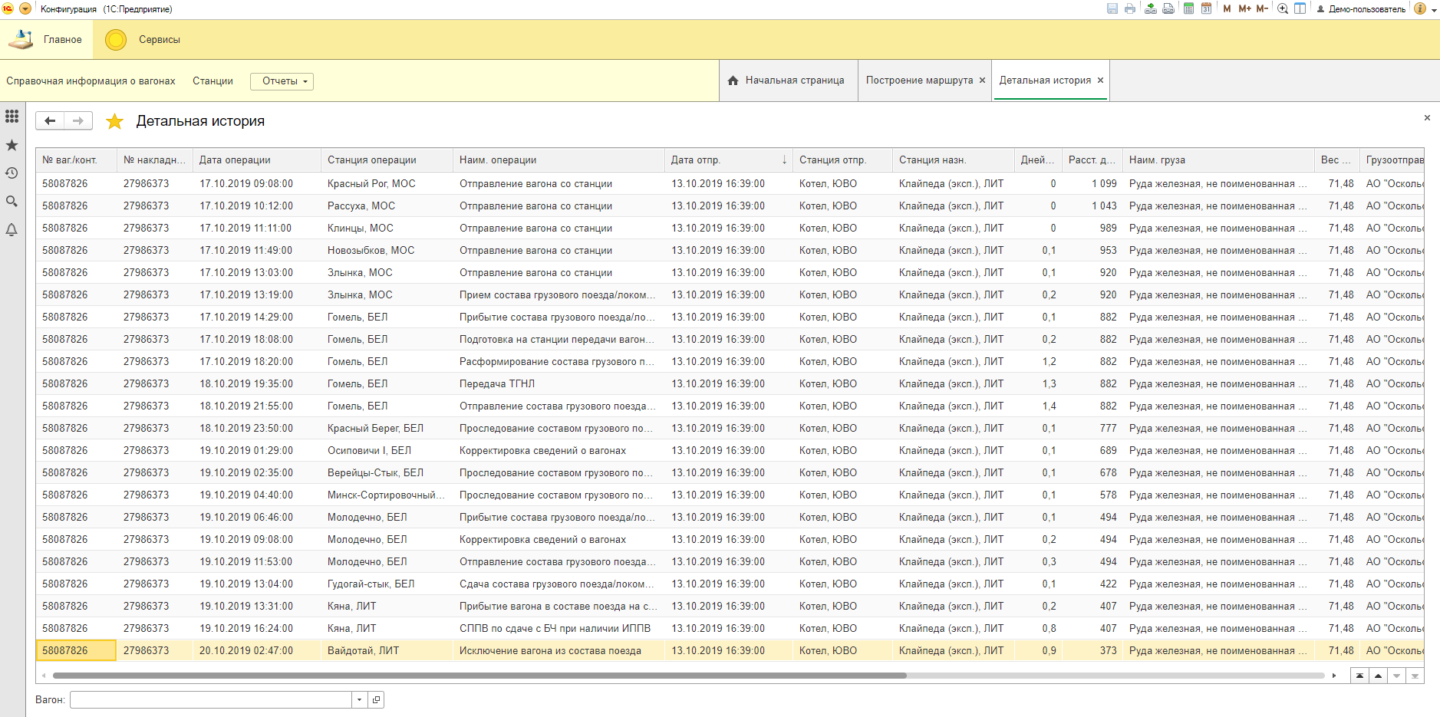1440x717 pixels.
Task: Select the Рассуха, МОС station cell
Action: coord(387,206)
